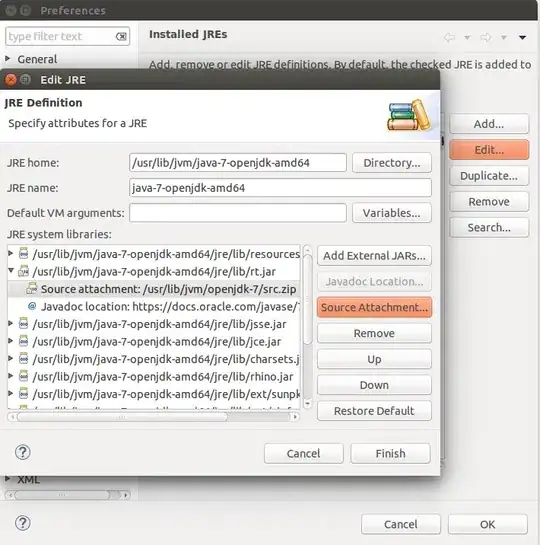Click the charsets.jar library icon
This screenshot has height=545, width=540.
coord(23,358)
